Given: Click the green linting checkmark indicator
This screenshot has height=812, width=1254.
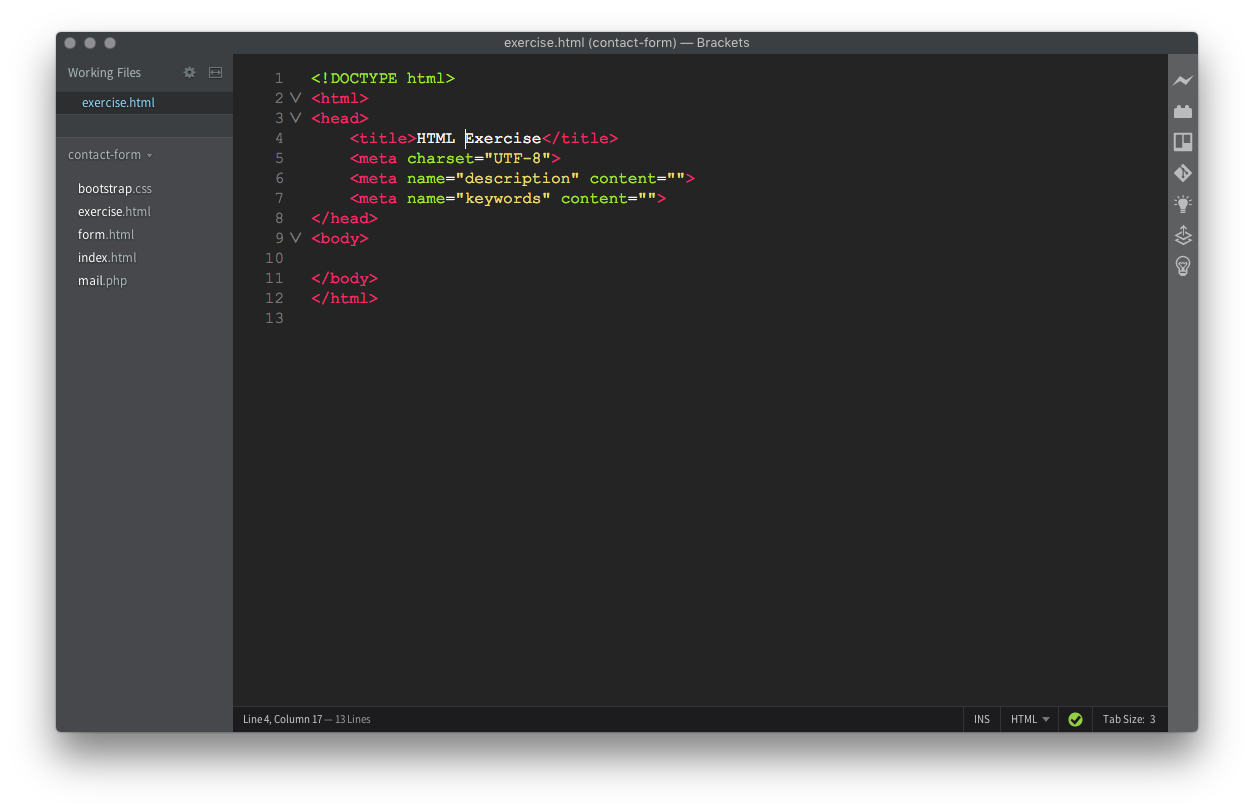Looking at the screenshot, I should pyautogui.click(x=1075, y=719).
